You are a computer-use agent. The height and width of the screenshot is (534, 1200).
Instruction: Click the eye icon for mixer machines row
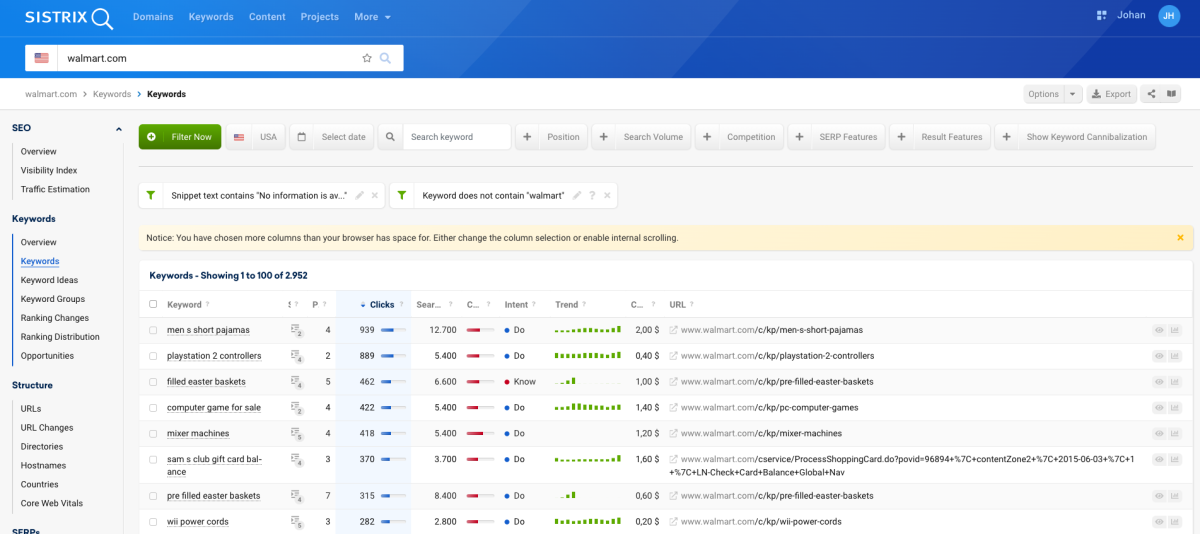tap(1159, 434)
